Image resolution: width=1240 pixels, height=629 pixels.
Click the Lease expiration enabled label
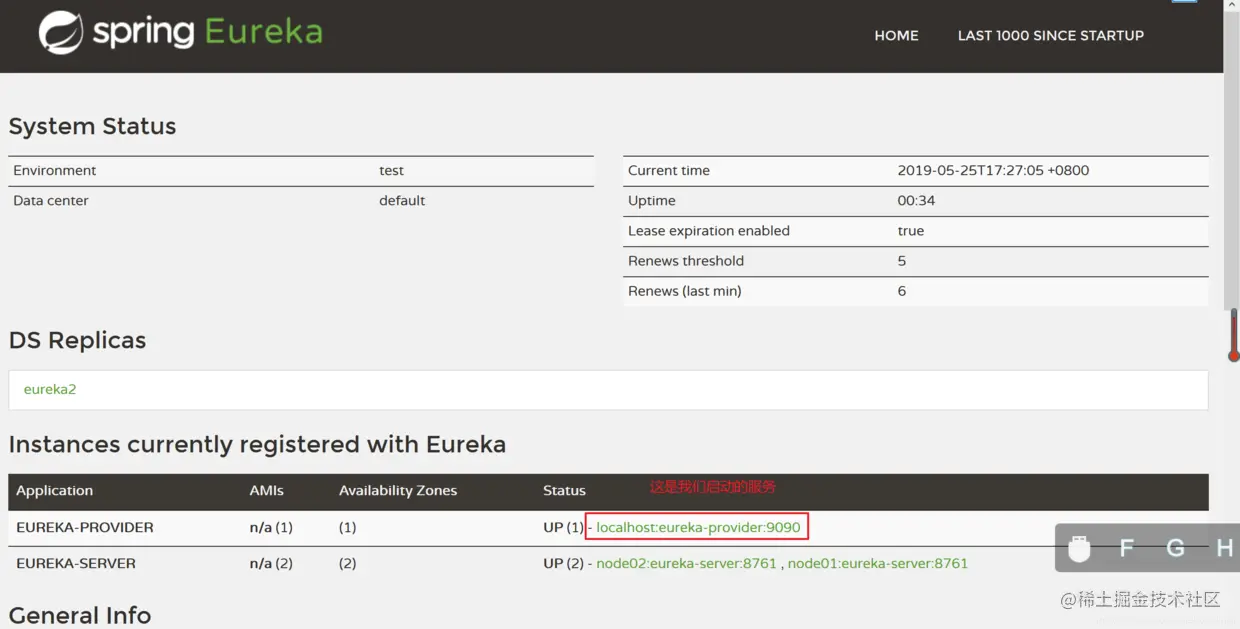(709, 230)
